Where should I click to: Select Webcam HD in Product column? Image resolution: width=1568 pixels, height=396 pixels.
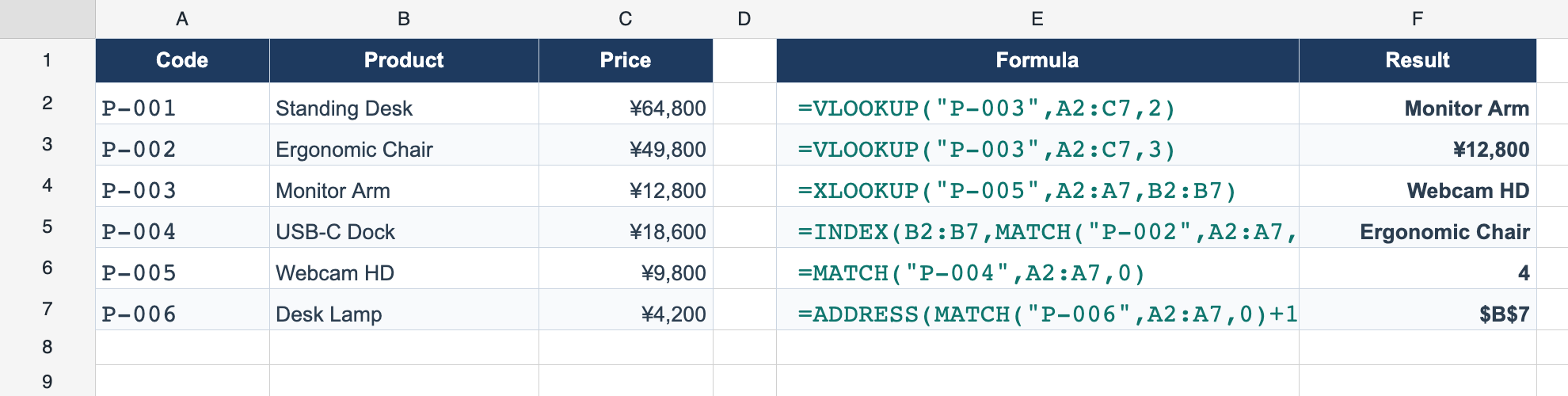[x=404, y=268]
